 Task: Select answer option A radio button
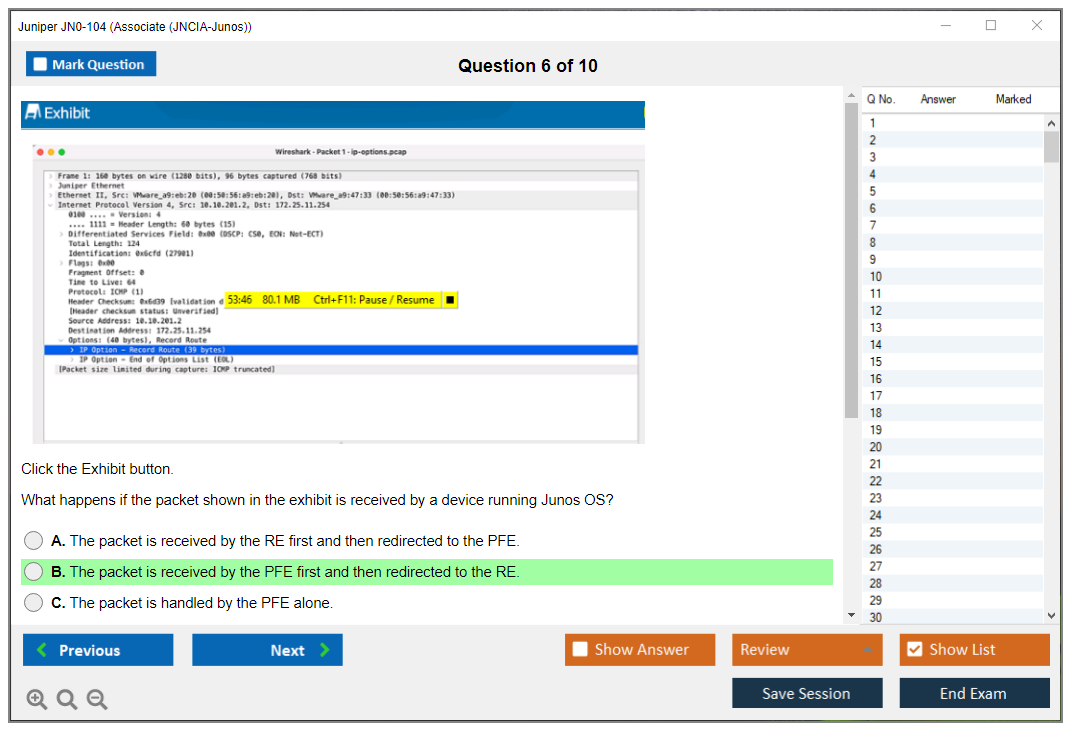pos(34,541)
